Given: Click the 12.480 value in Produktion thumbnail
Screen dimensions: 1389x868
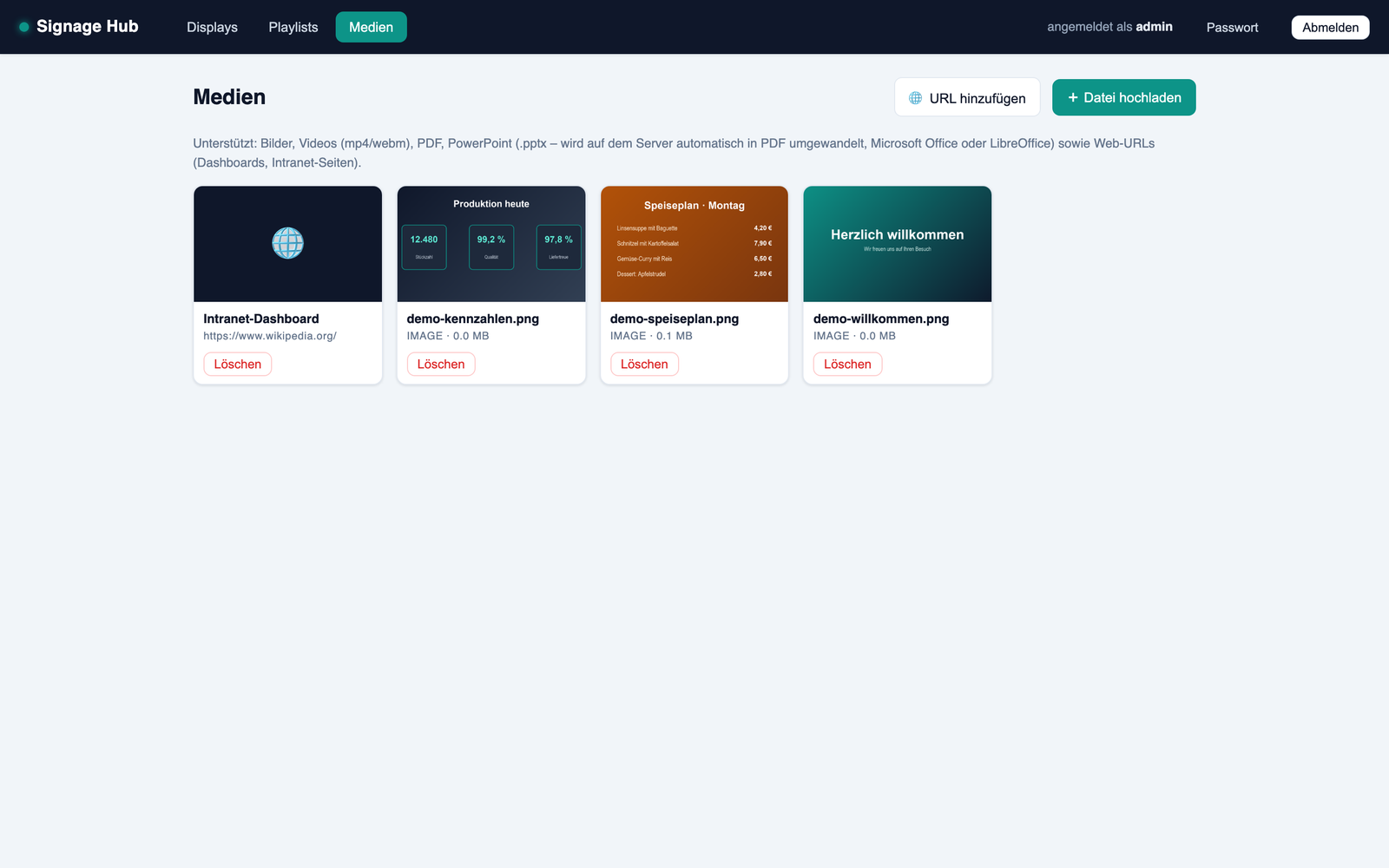Looking at the screenshot, I should click(424, 240).
